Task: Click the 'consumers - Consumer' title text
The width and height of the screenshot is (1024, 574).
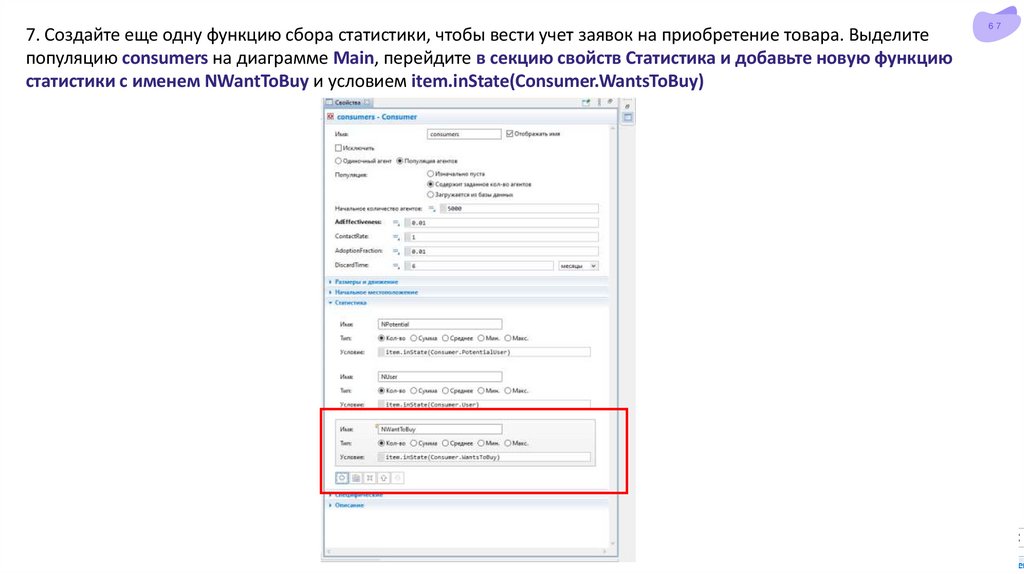Action: (x=377, y=117)
